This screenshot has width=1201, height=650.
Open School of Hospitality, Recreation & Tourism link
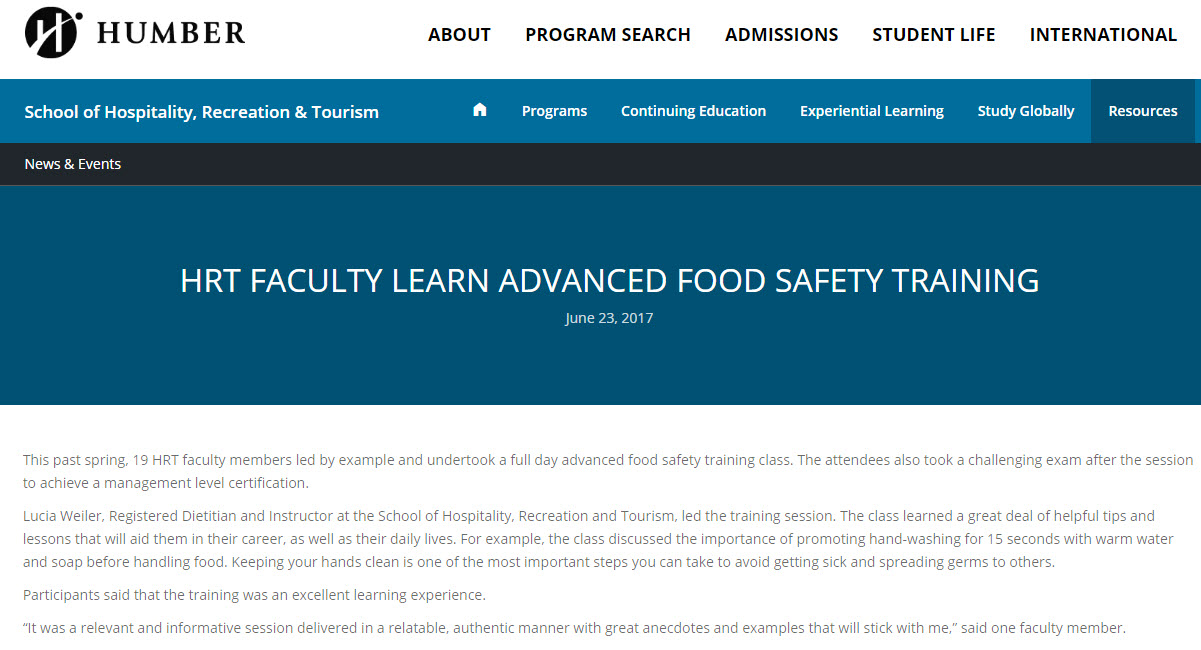click(202, 112)
